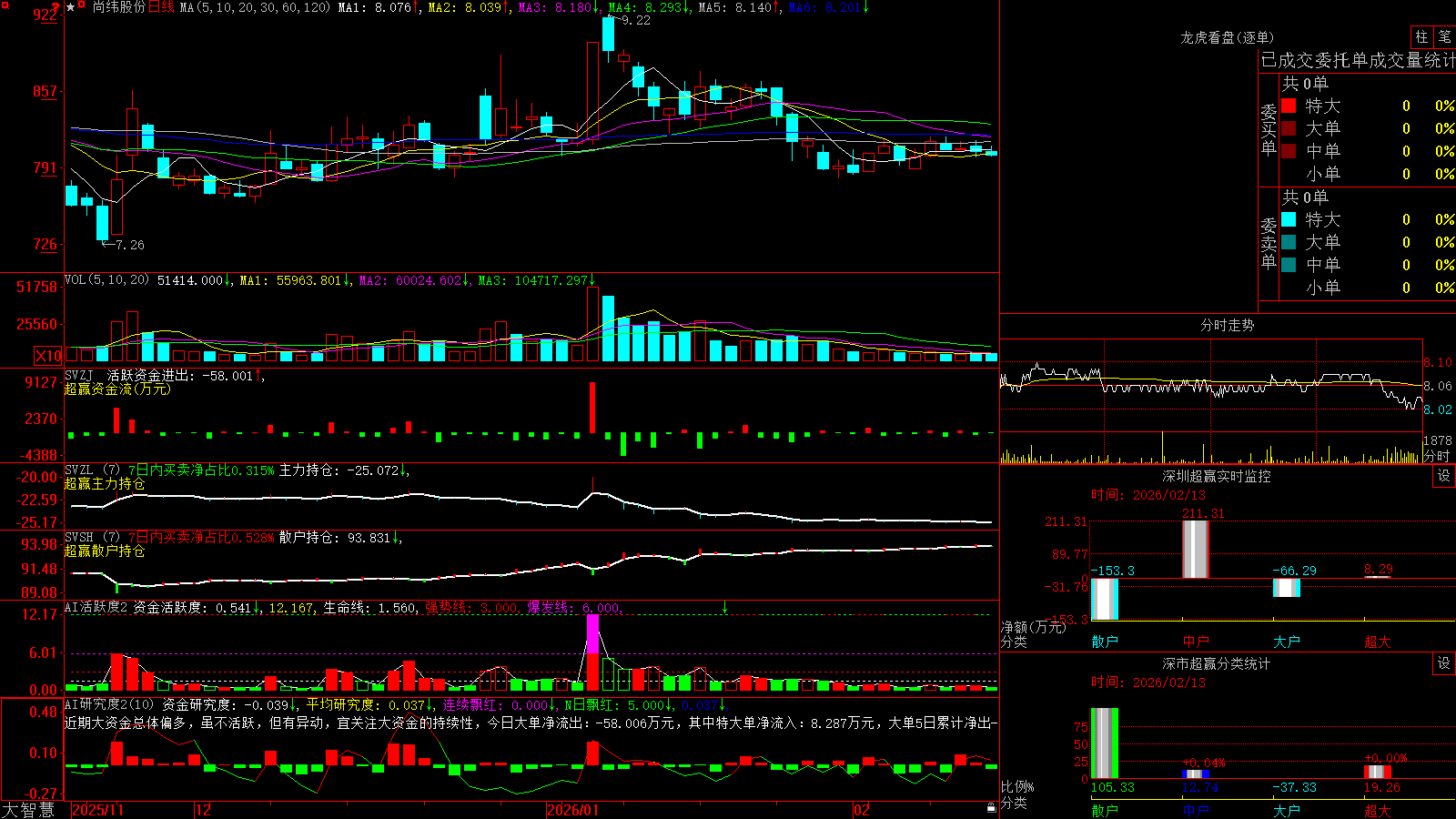The height and width of the screenshot is (819, 1456).
Task: Click the white star favorite icon
Action: [x=71, y=7]
